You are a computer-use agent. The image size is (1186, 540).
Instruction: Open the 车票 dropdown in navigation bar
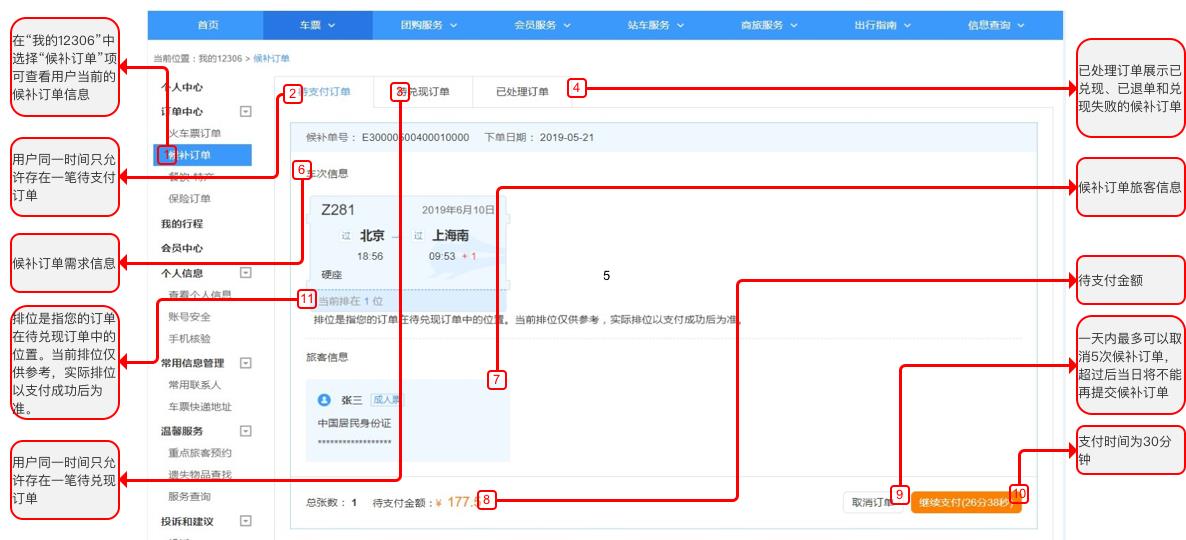click(318, 25)
